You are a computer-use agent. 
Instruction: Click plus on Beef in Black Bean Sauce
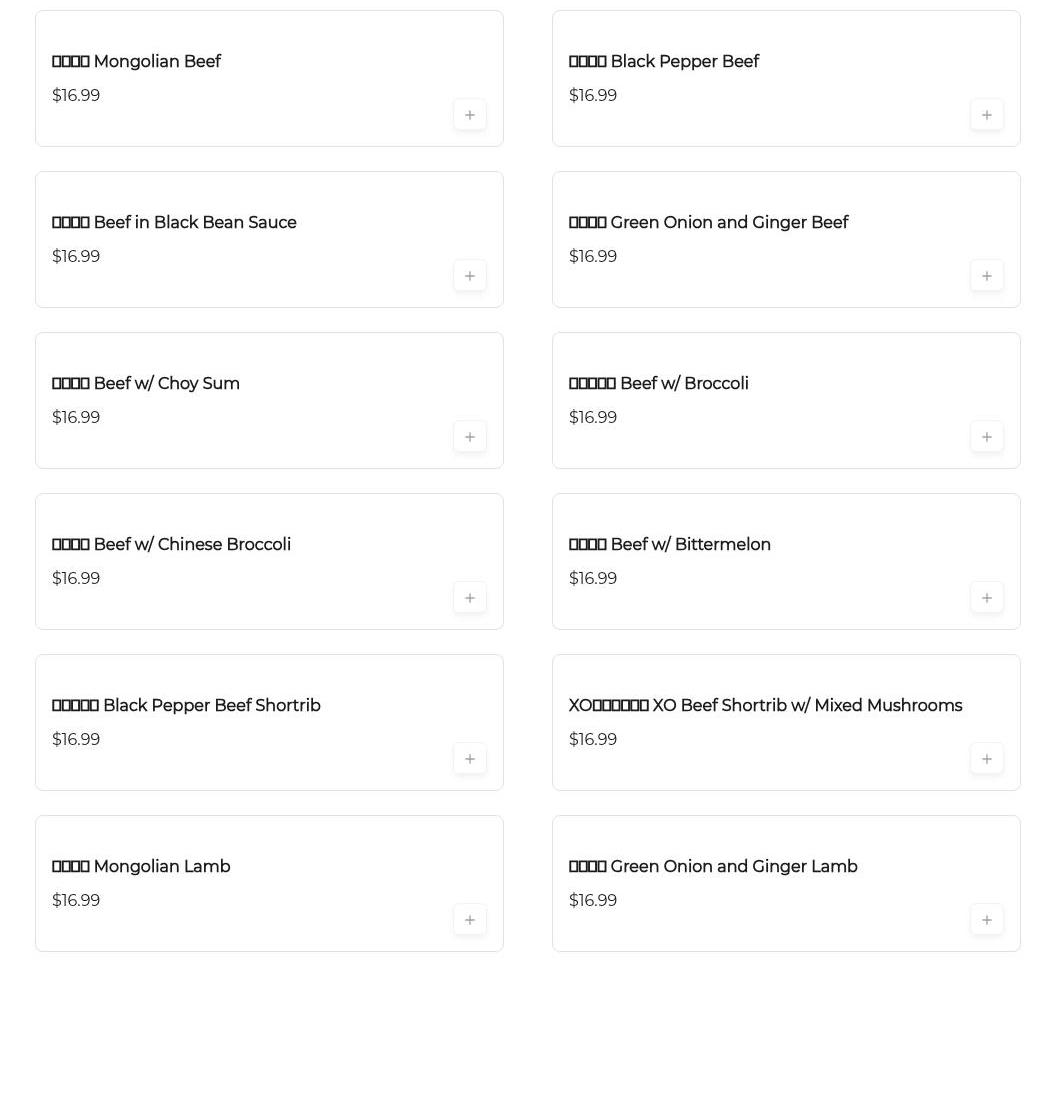tap(470, 276)
